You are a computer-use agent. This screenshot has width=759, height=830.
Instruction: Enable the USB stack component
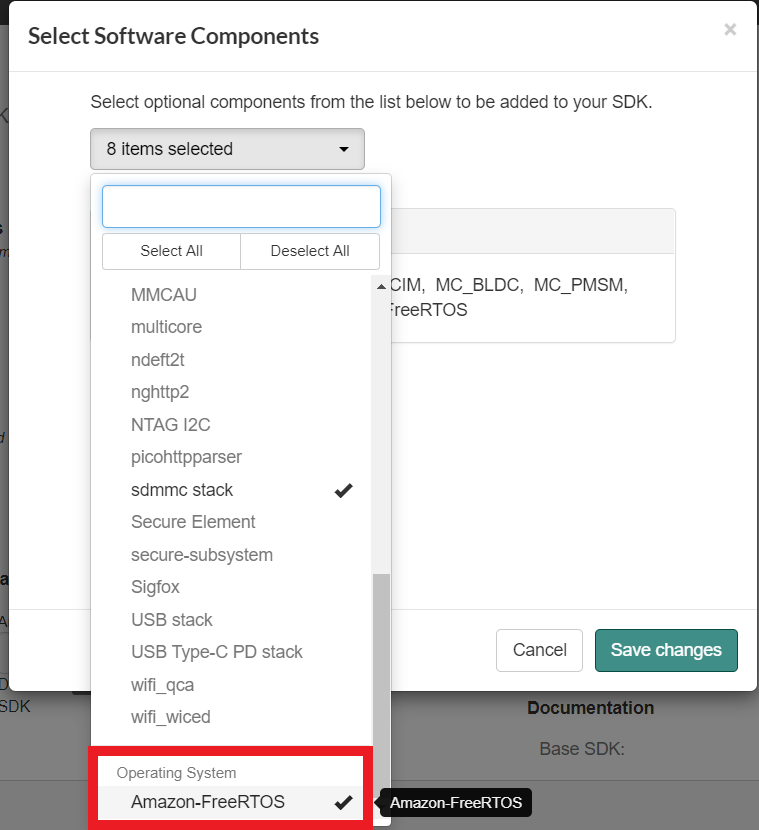tap(172, 620)
